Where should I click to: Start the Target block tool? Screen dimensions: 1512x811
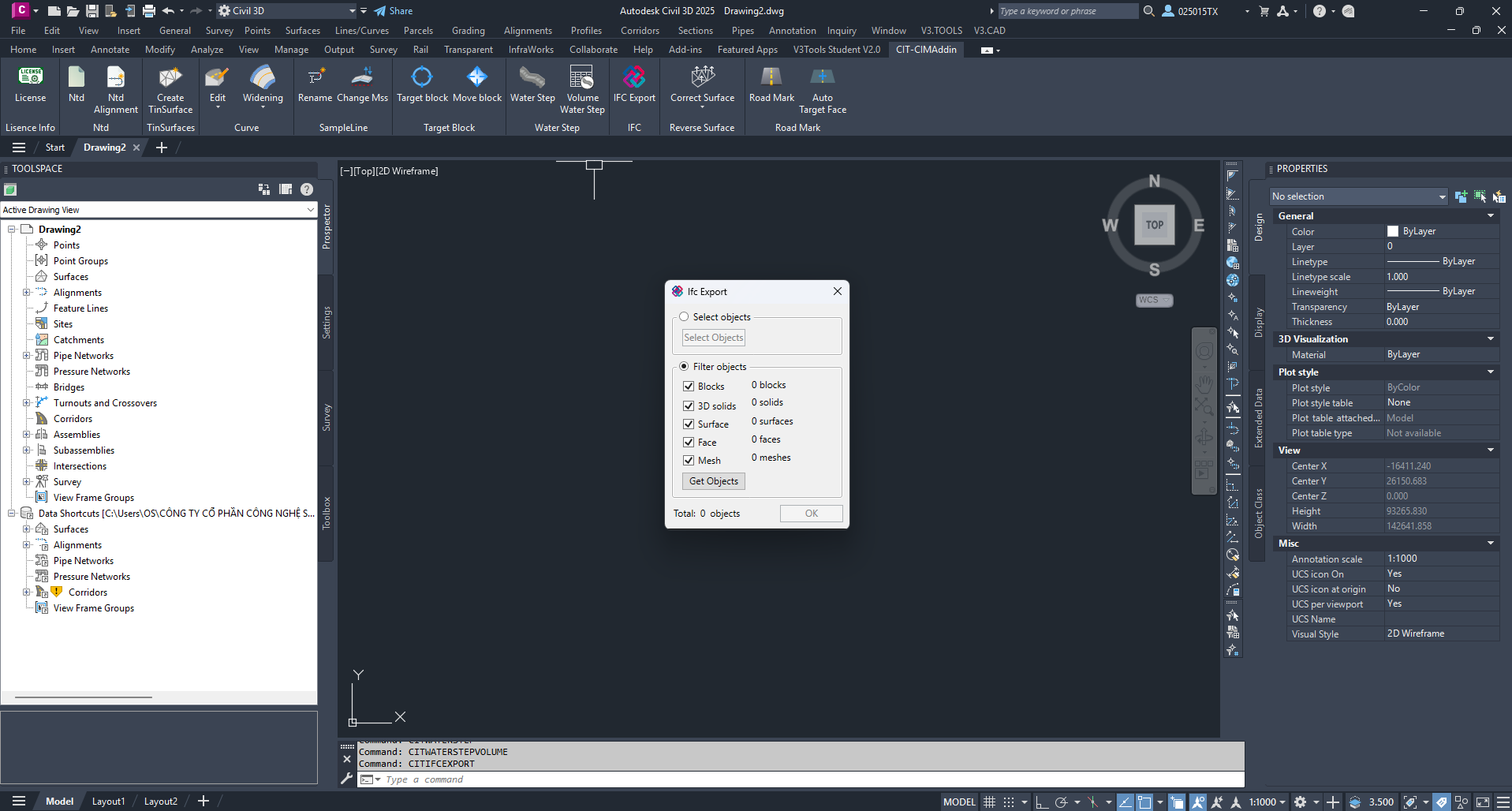422,85
